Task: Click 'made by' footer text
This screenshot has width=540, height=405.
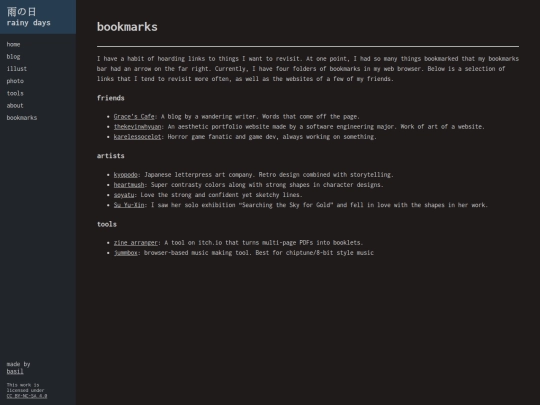Action: click(18, 364)
